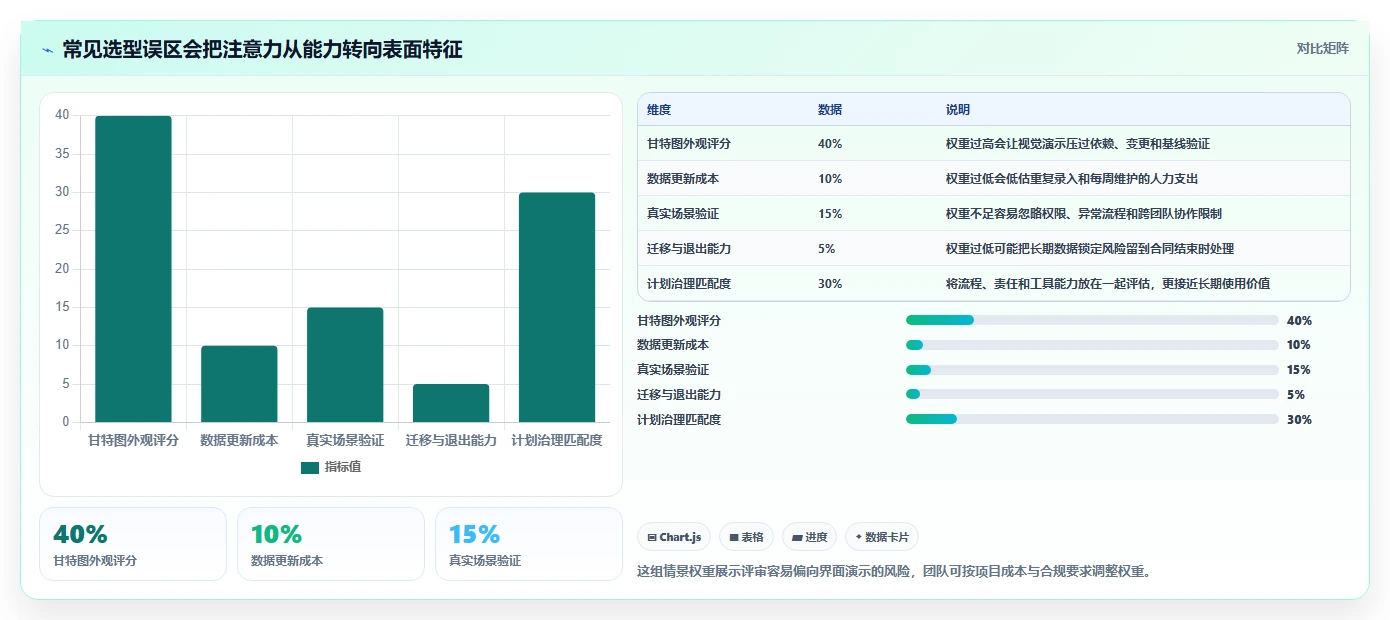Click 迁移与退出能力 progress bar

pos(1092,394)
